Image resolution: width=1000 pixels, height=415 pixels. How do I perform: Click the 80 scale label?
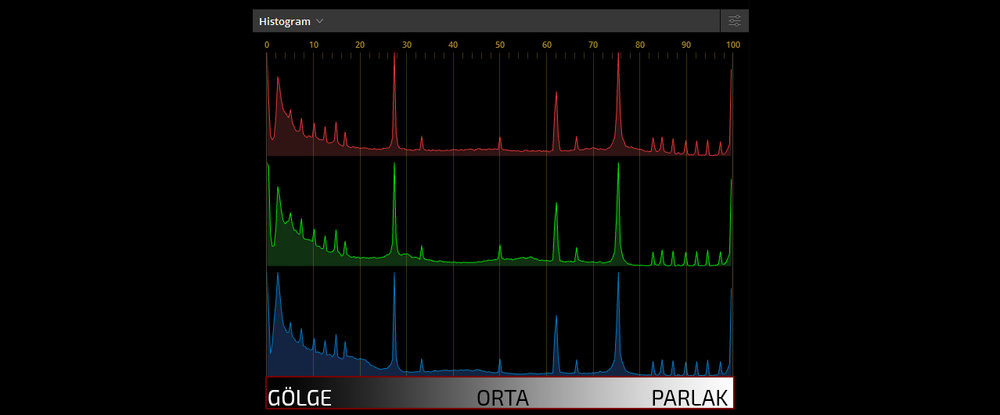(640, 45)
